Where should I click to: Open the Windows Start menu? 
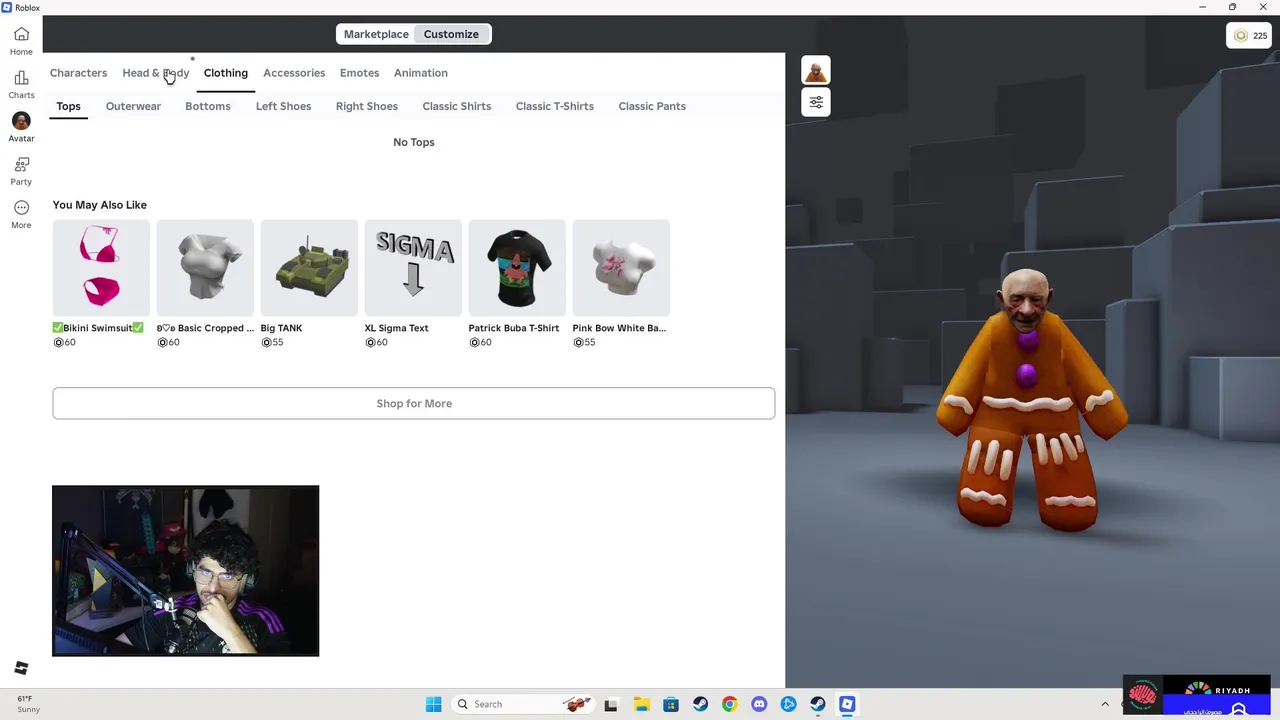[434, 704]
